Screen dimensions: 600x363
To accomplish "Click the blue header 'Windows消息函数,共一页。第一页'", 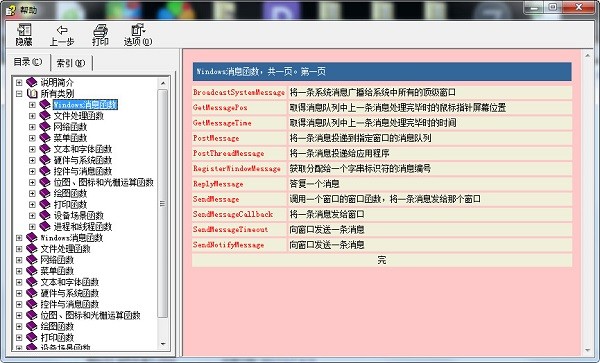I will (382, 72).
